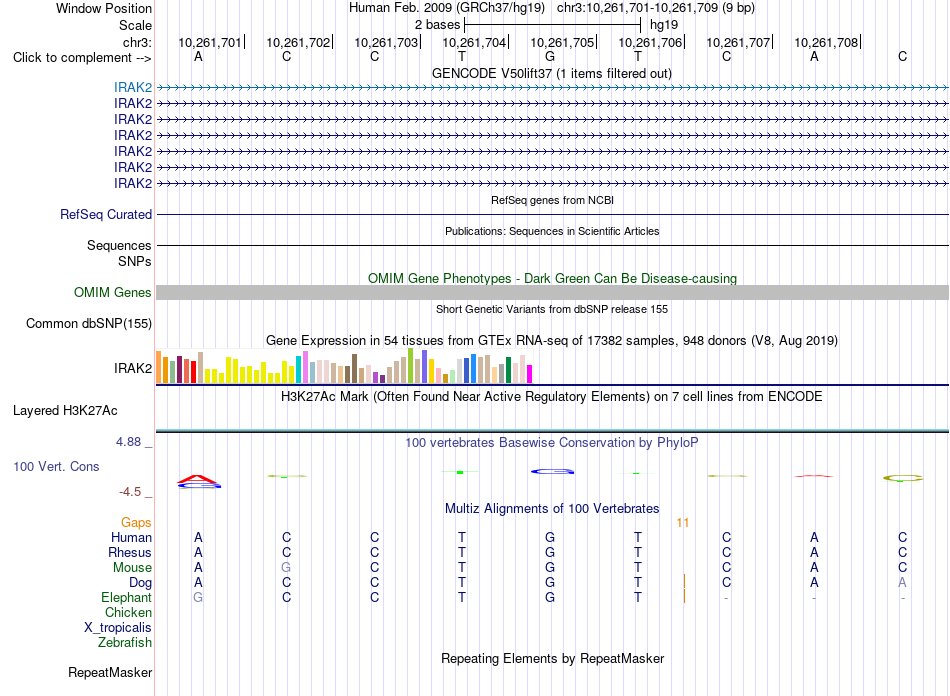This screenshot has width=950, height=696.
Task: Click the 100 Vert. Cons track label
Action: coord(56,466)
